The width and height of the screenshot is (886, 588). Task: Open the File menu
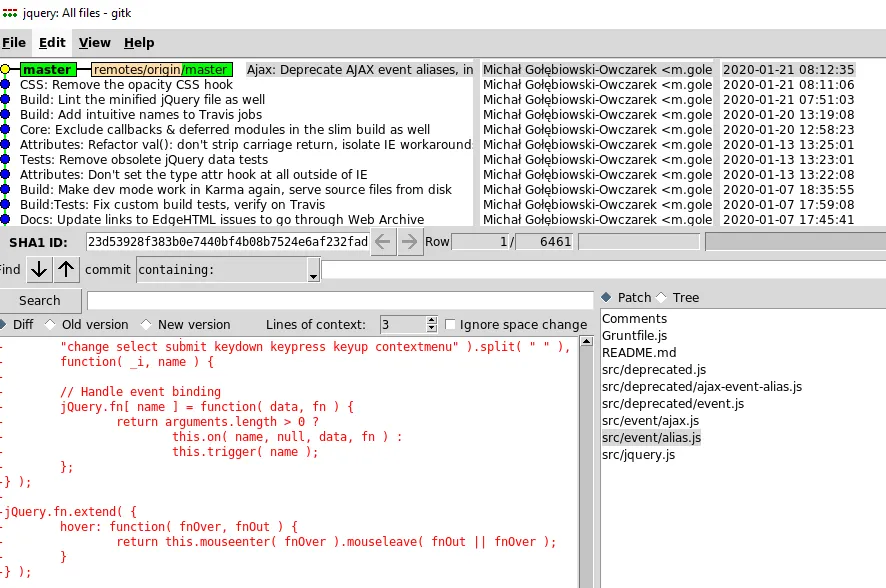pyautogui.click(x=14, y=43)
